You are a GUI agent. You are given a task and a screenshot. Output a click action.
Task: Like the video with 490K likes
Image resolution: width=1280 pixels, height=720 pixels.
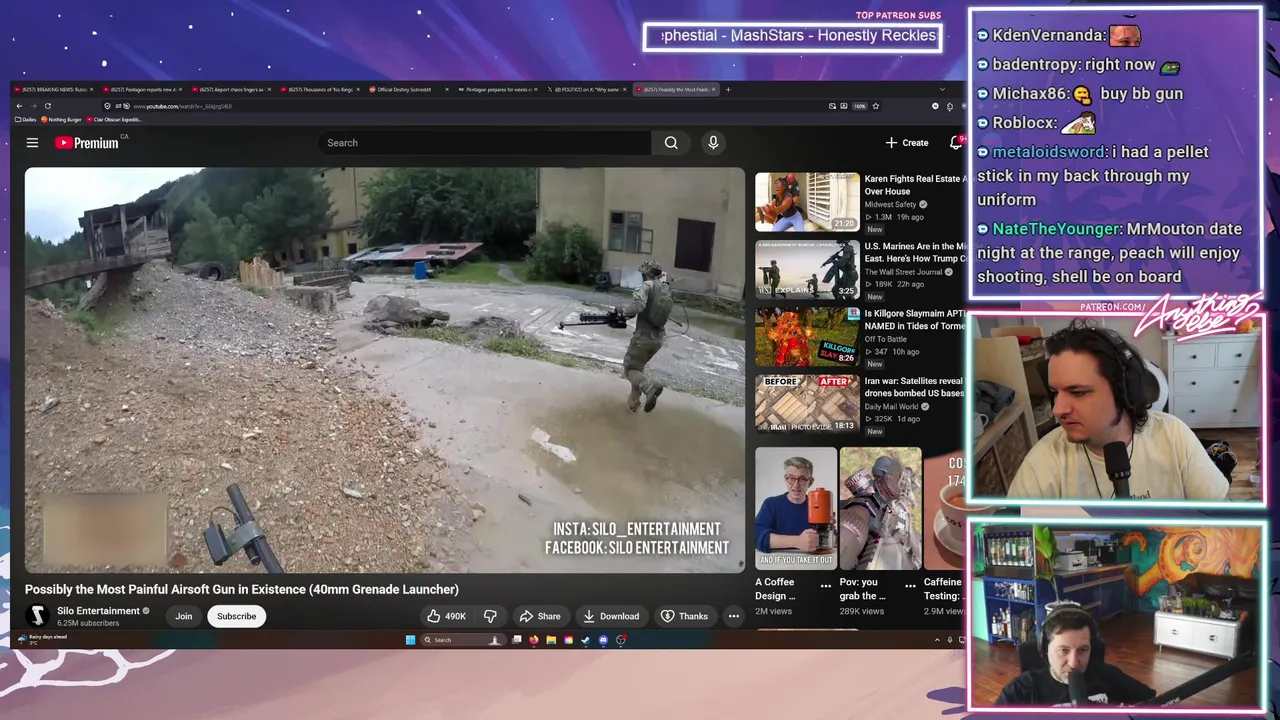(446, 616)
